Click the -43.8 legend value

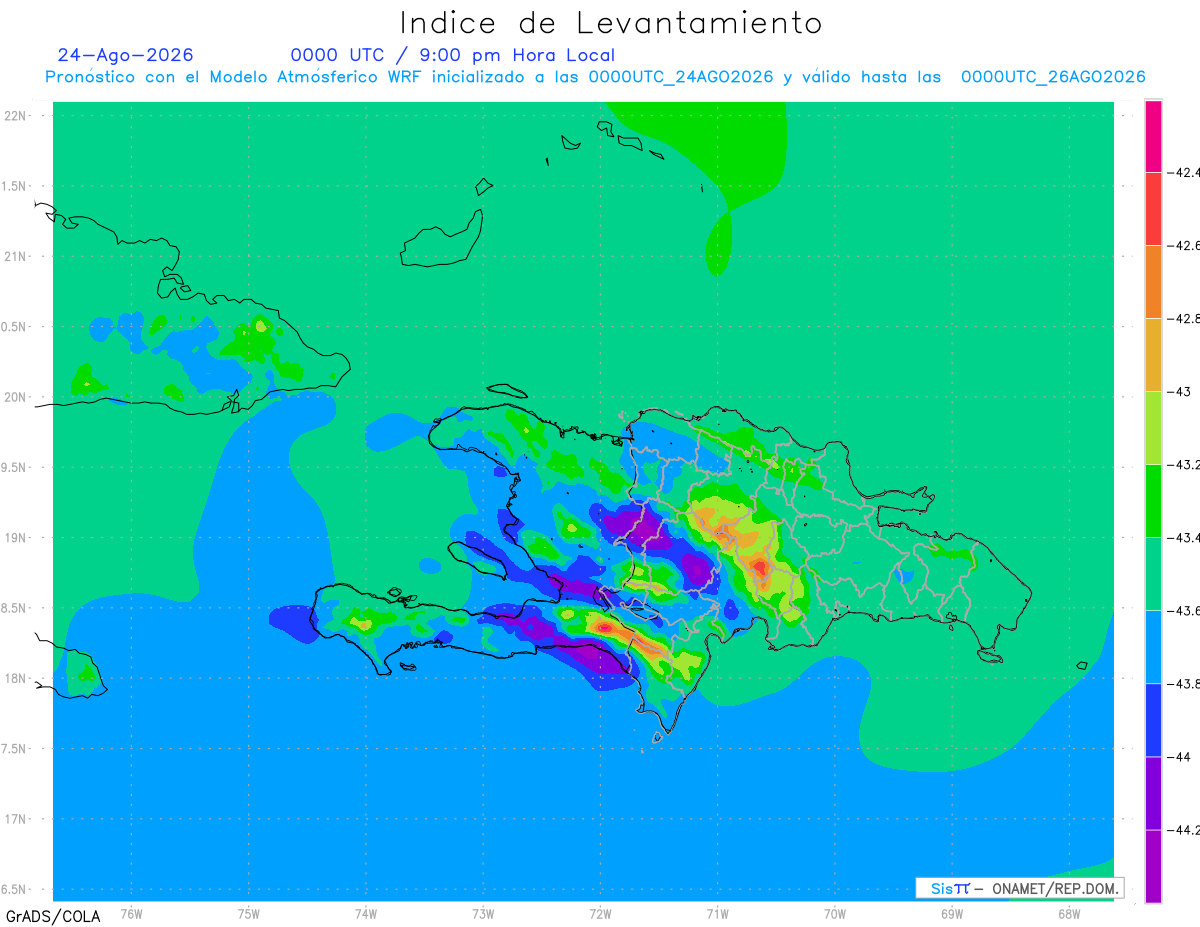pyautogui.click(x=1184, y=684)
